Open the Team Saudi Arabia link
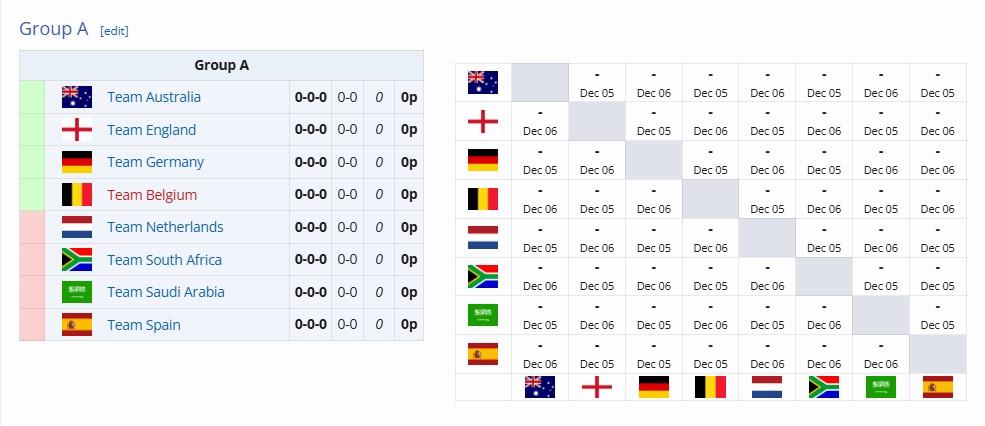Screen dimensions: 985x426 tap(166, 292)
